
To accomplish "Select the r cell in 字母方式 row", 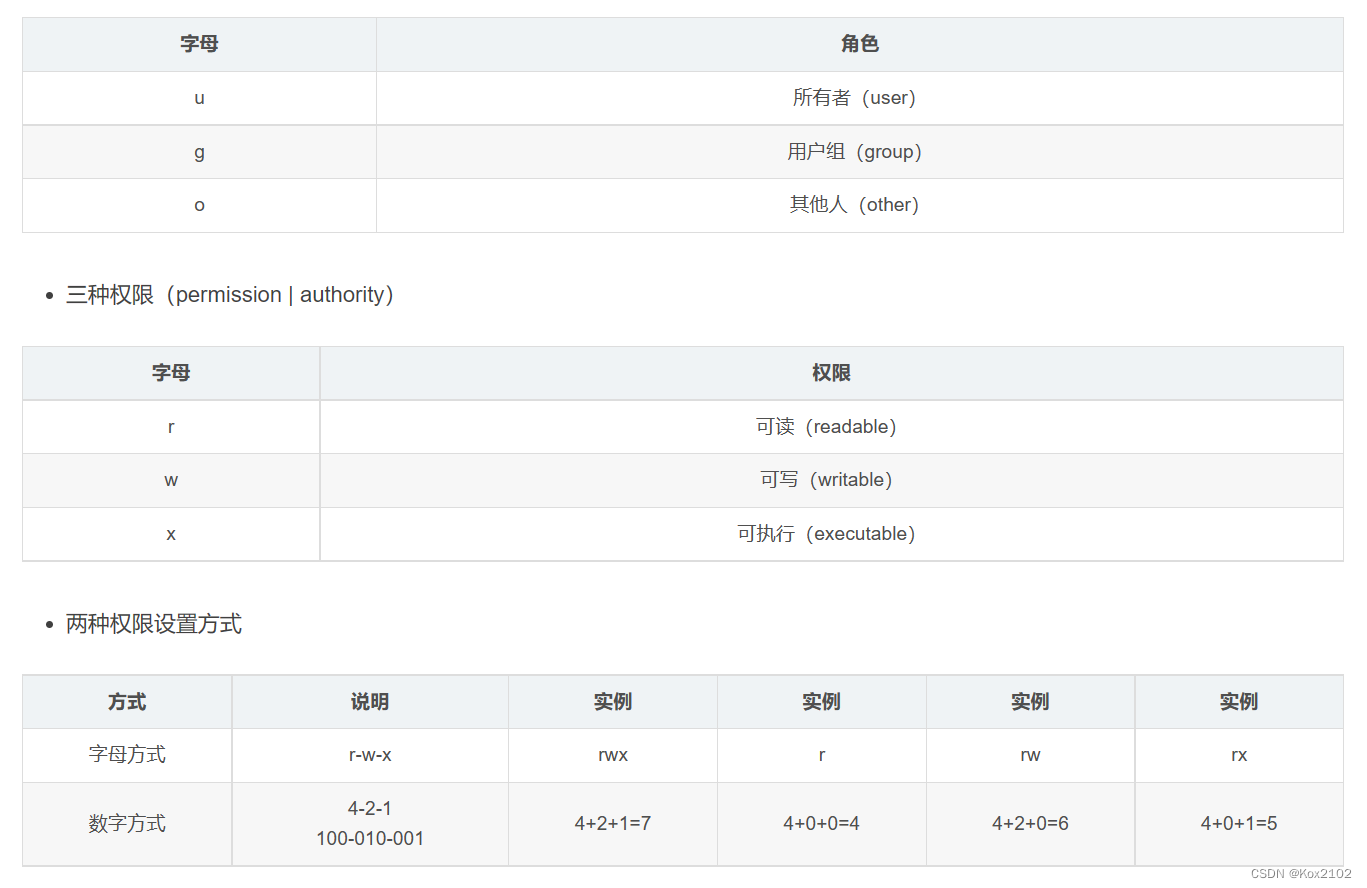I will pyautogui.click(x=822, y=755).
